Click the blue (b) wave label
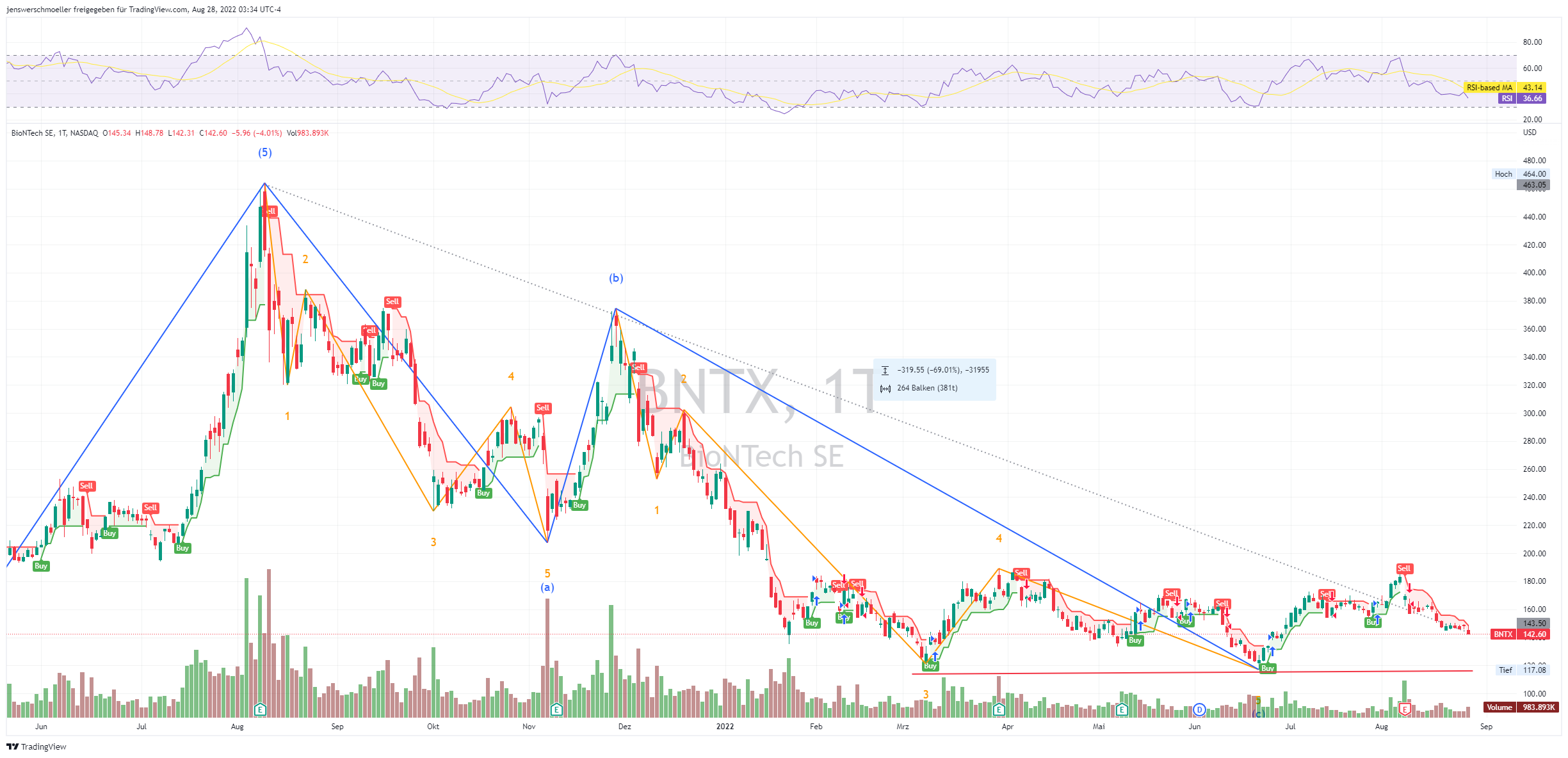The height and width of the screenshot is (758, 1568). pyautogui.click(x=616, y=278)
